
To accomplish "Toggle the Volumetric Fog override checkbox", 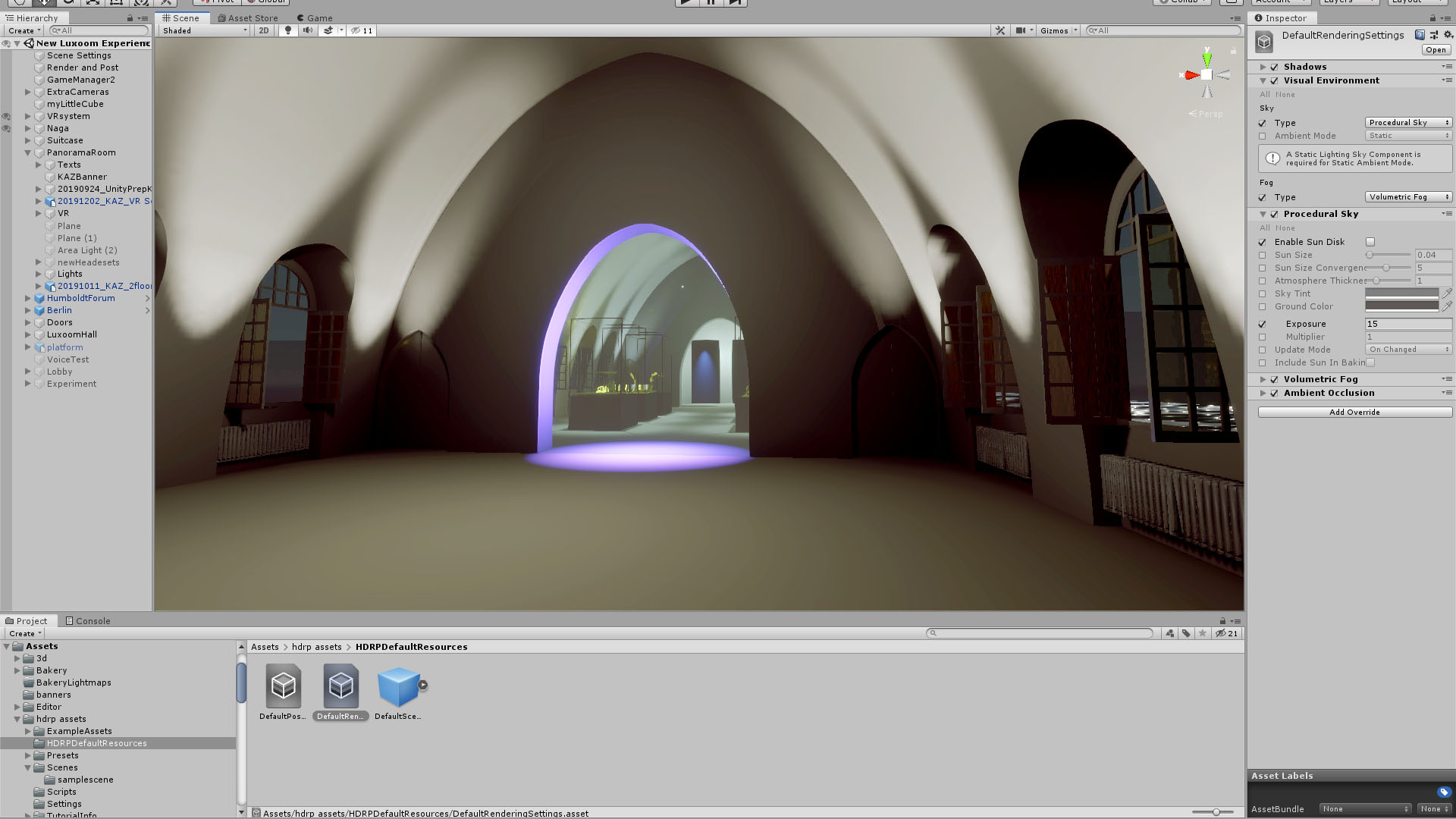I will [1275, 379].
